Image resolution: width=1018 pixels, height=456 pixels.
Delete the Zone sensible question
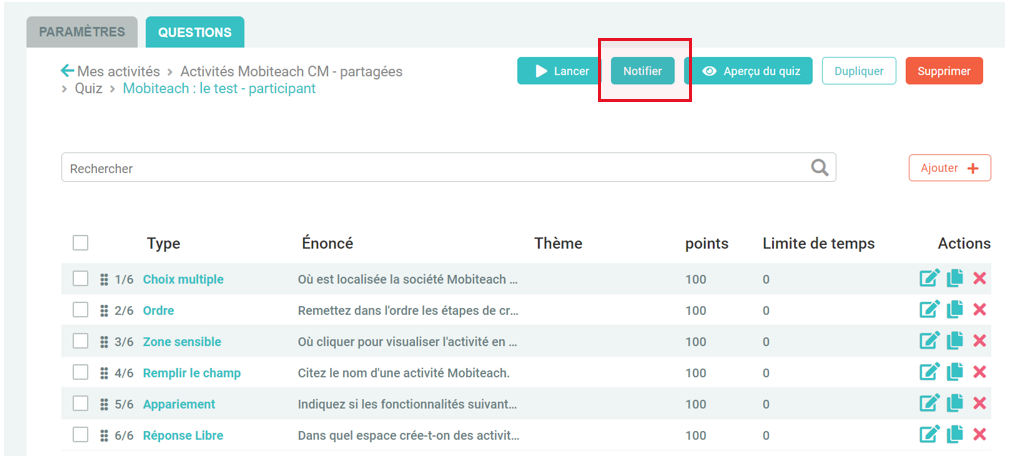point(980,341)
